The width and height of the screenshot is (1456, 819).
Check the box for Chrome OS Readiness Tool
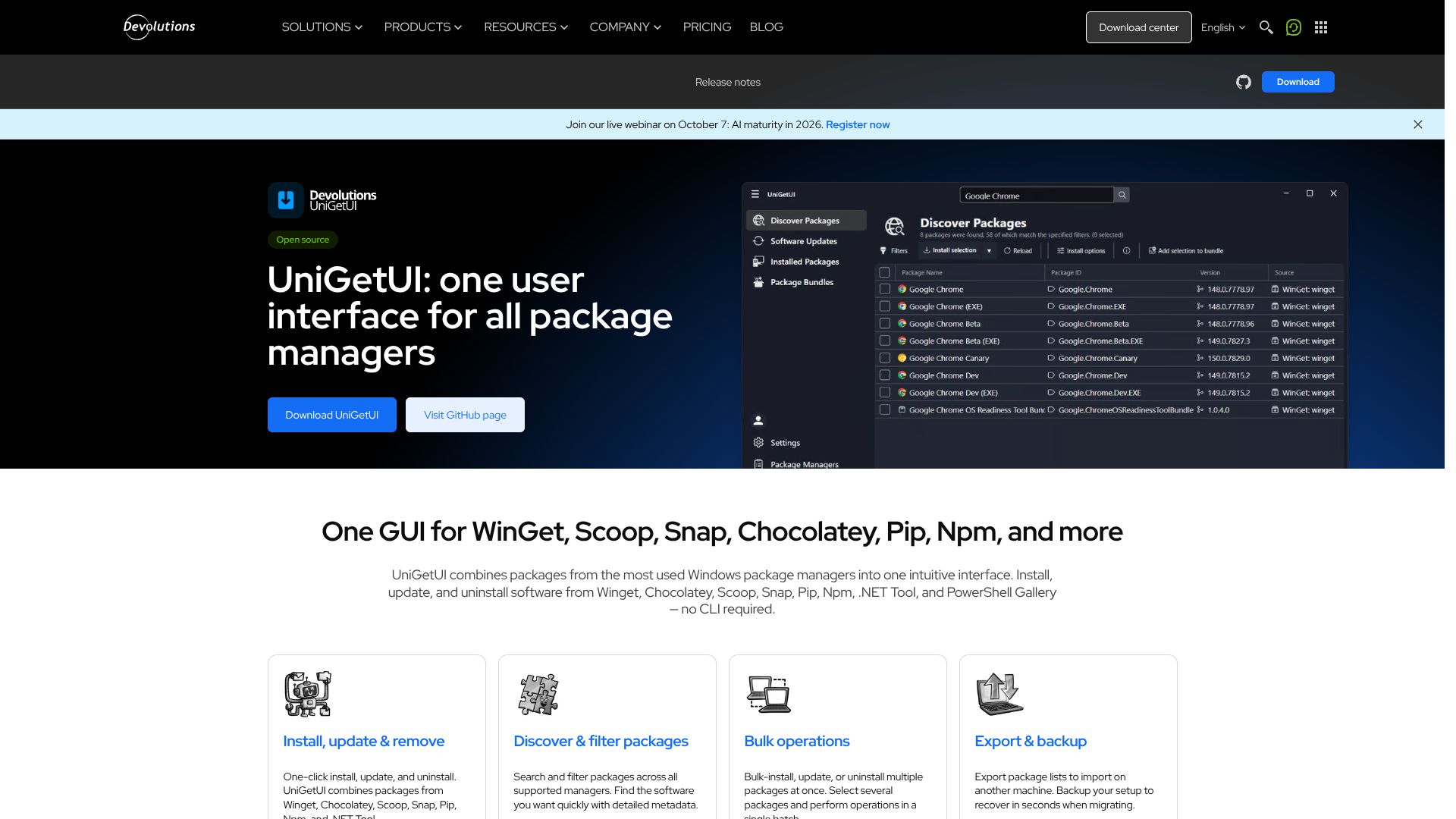tap(885, 409)
